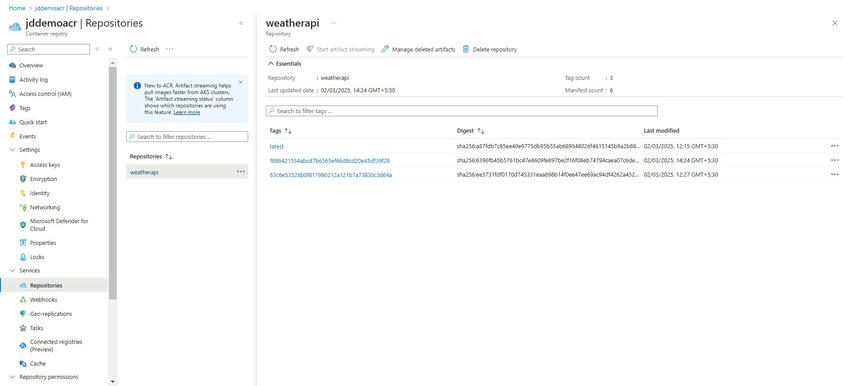Click the digest starting sha256:6396fb45
This screenshot has height=386, width=850.
[548, 160]
